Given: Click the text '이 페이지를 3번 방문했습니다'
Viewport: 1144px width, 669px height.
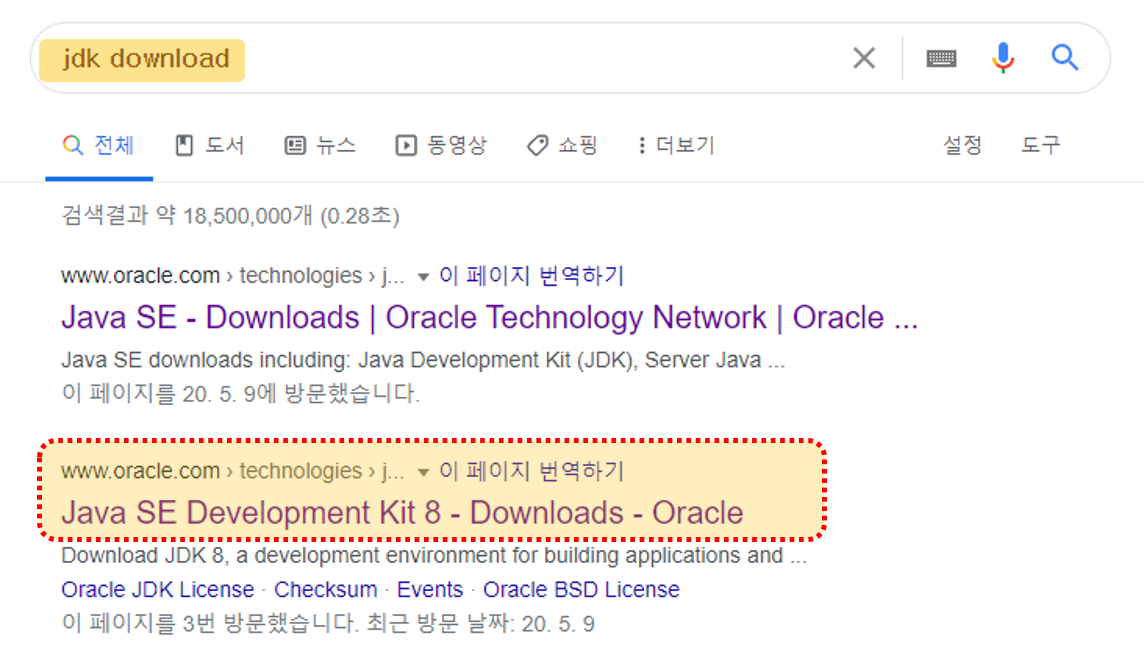Looking at the screenshot, I should click(x=210, y=624).
